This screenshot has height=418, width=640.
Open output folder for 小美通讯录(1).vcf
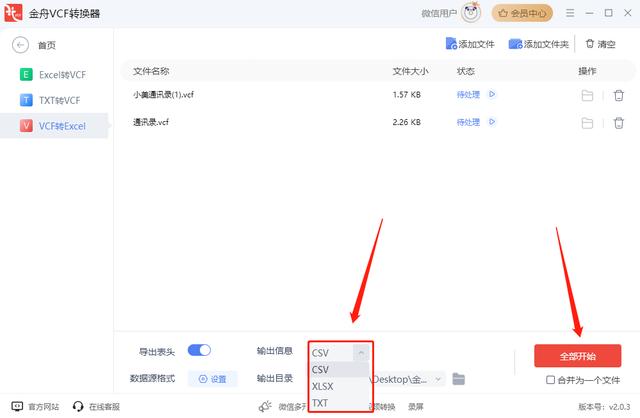pyautogui.click(x=587, y=96)
